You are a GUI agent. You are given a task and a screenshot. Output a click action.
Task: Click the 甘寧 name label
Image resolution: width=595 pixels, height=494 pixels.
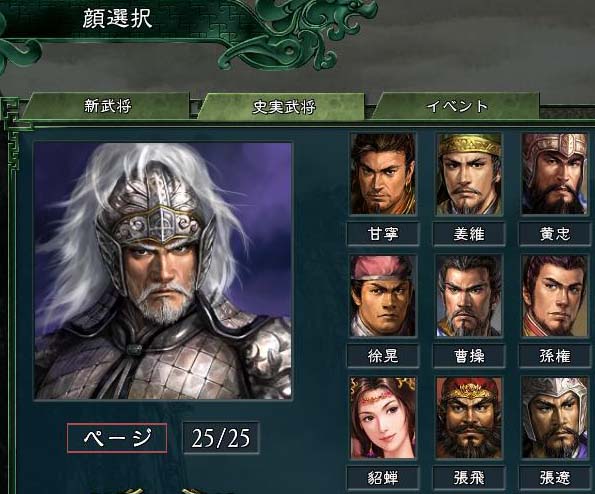[x=383, y=233]
